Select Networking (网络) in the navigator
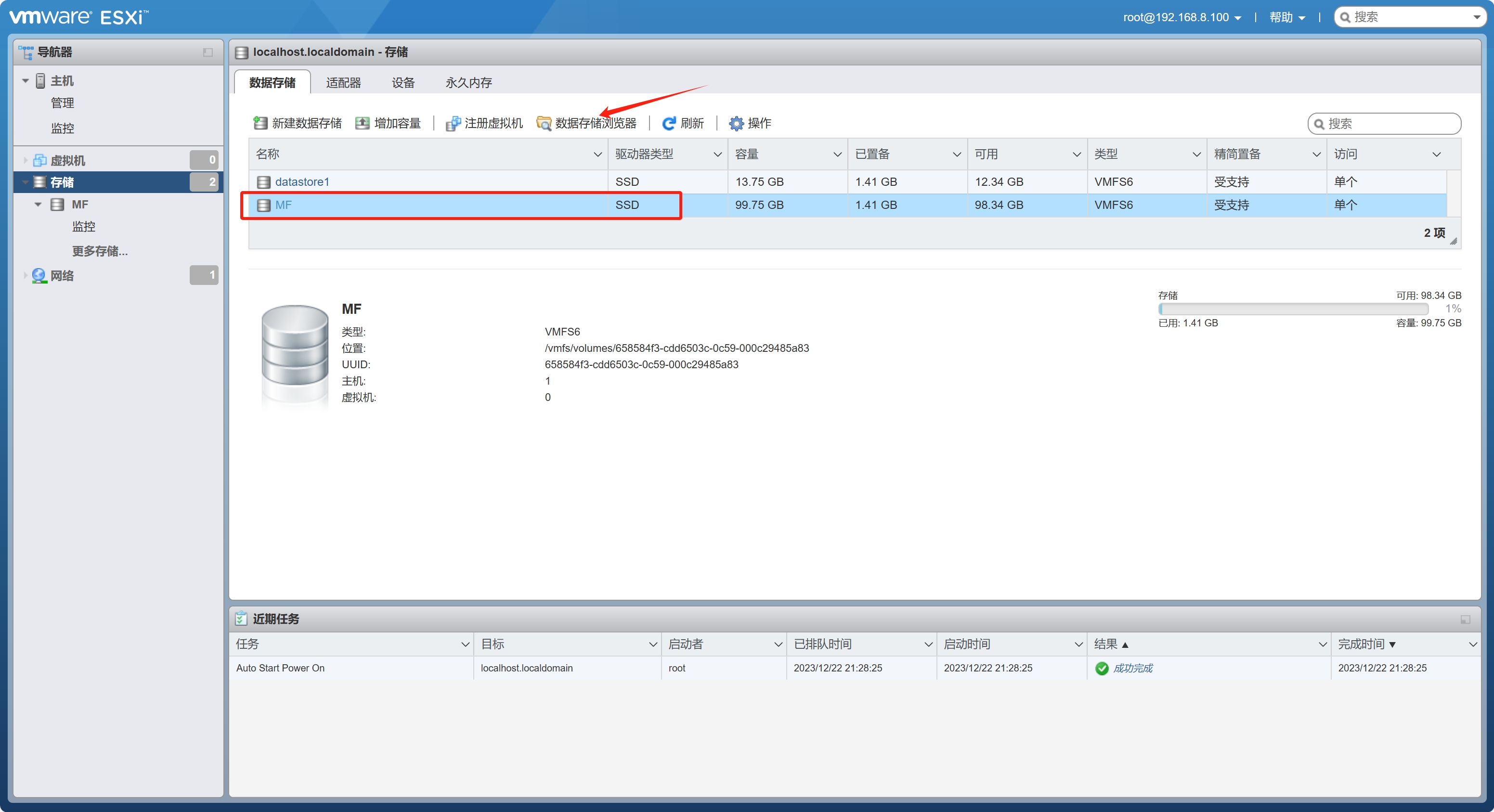 click(62, 275)
